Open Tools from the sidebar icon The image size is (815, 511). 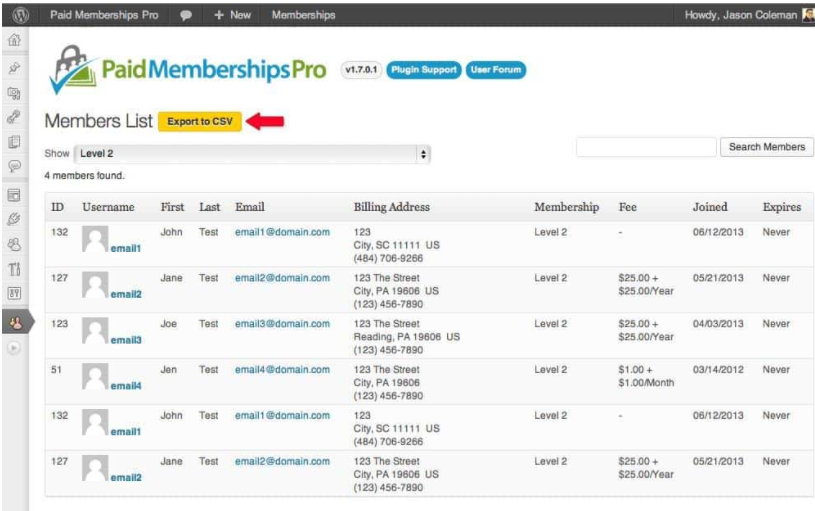pyautogui.click(x=14, y=269)
